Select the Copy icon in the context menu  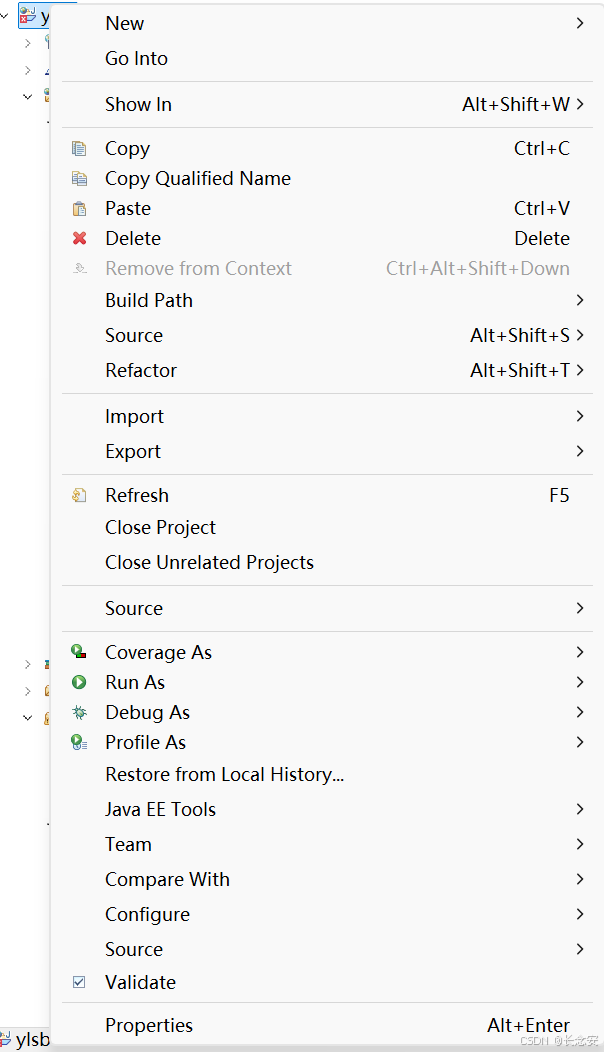point(79,148)
